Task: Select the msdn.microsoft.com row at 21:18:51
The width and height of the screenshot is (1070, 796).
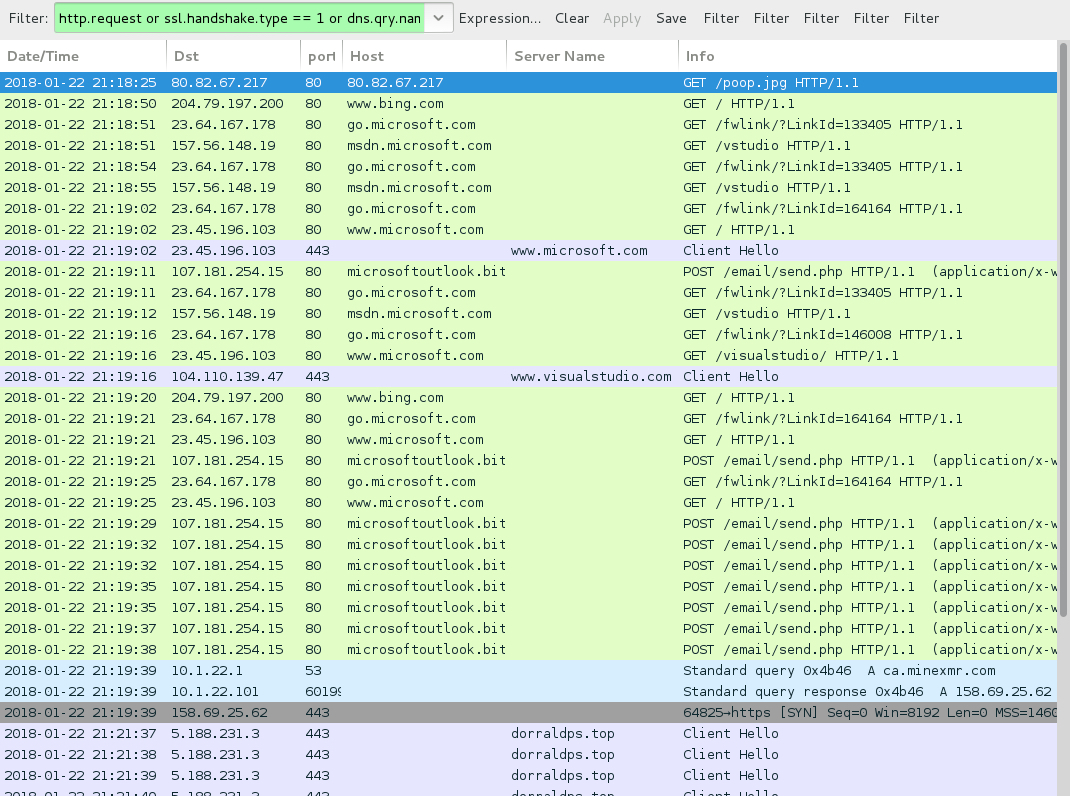Action: (528, 145)
